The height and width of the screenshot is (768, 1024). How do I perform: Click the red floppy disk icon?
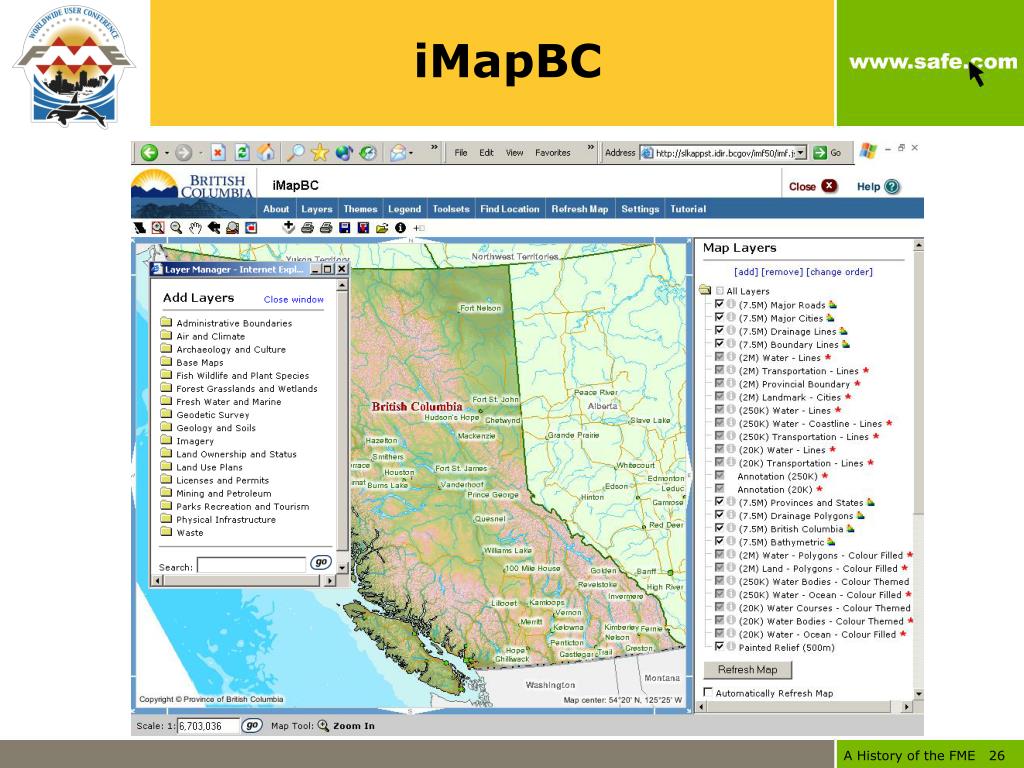click(364, 228)
